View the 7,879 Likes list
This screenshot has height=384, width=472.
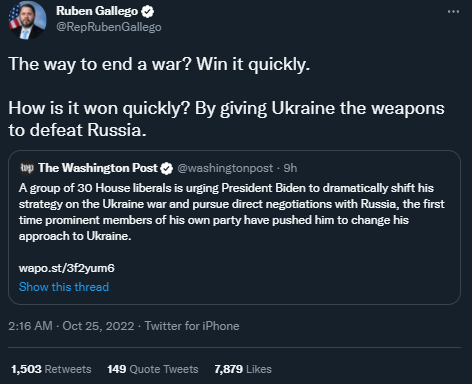tap(243, 369)
